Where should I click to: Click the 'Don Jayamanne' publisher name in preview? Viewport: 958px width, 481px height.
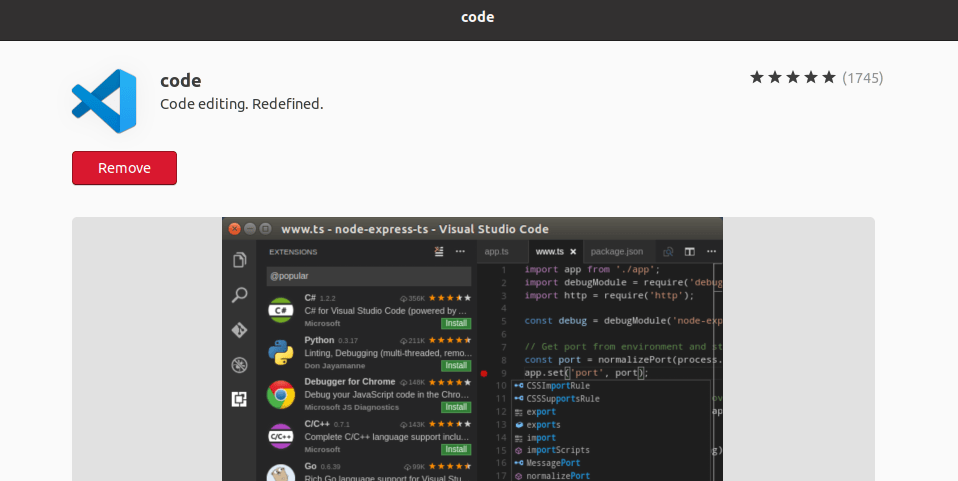[335, 365]
